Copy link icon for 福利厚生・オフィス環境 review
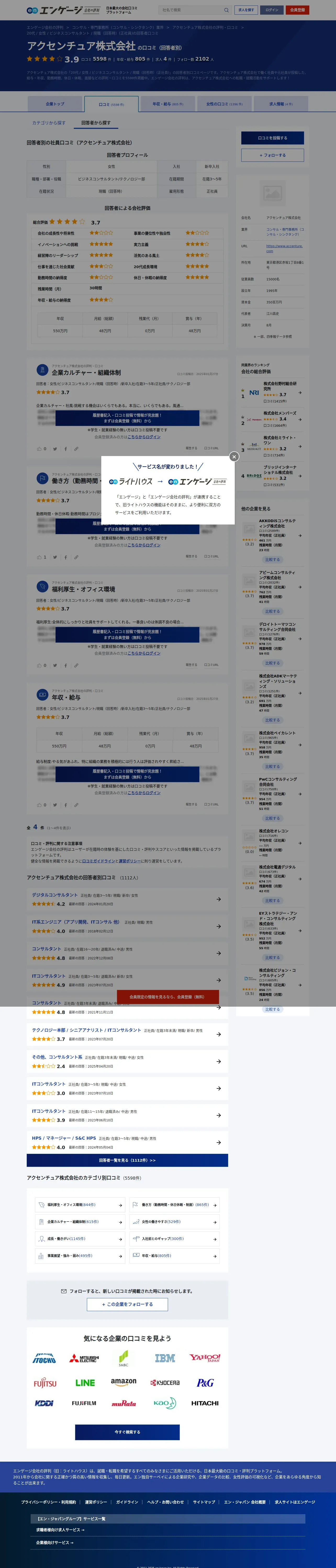The height and width of the screenshot is (1568, 336). pyautogui.click(x=76, y=665)
